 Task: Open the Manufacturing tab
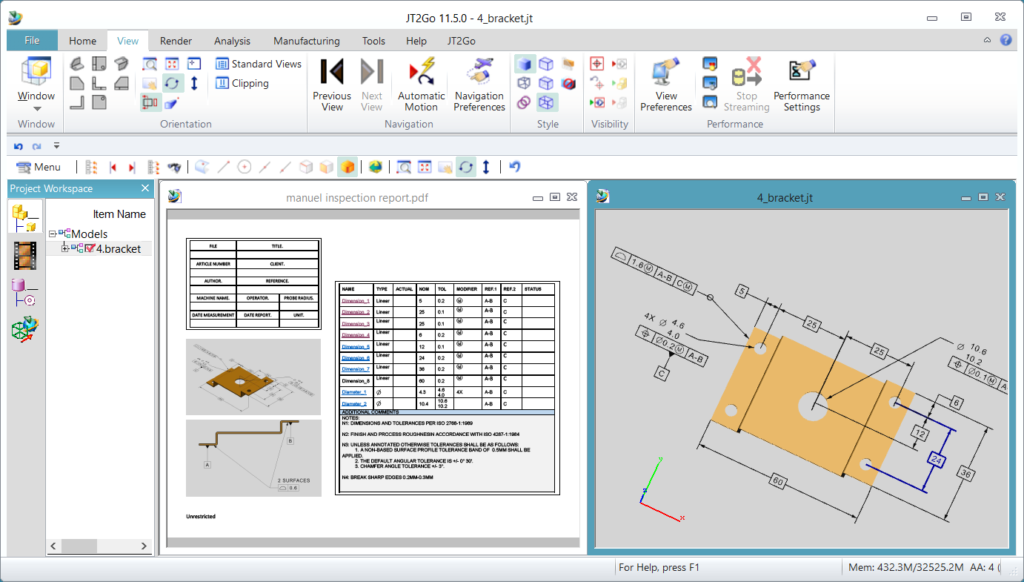coord(306,40)
